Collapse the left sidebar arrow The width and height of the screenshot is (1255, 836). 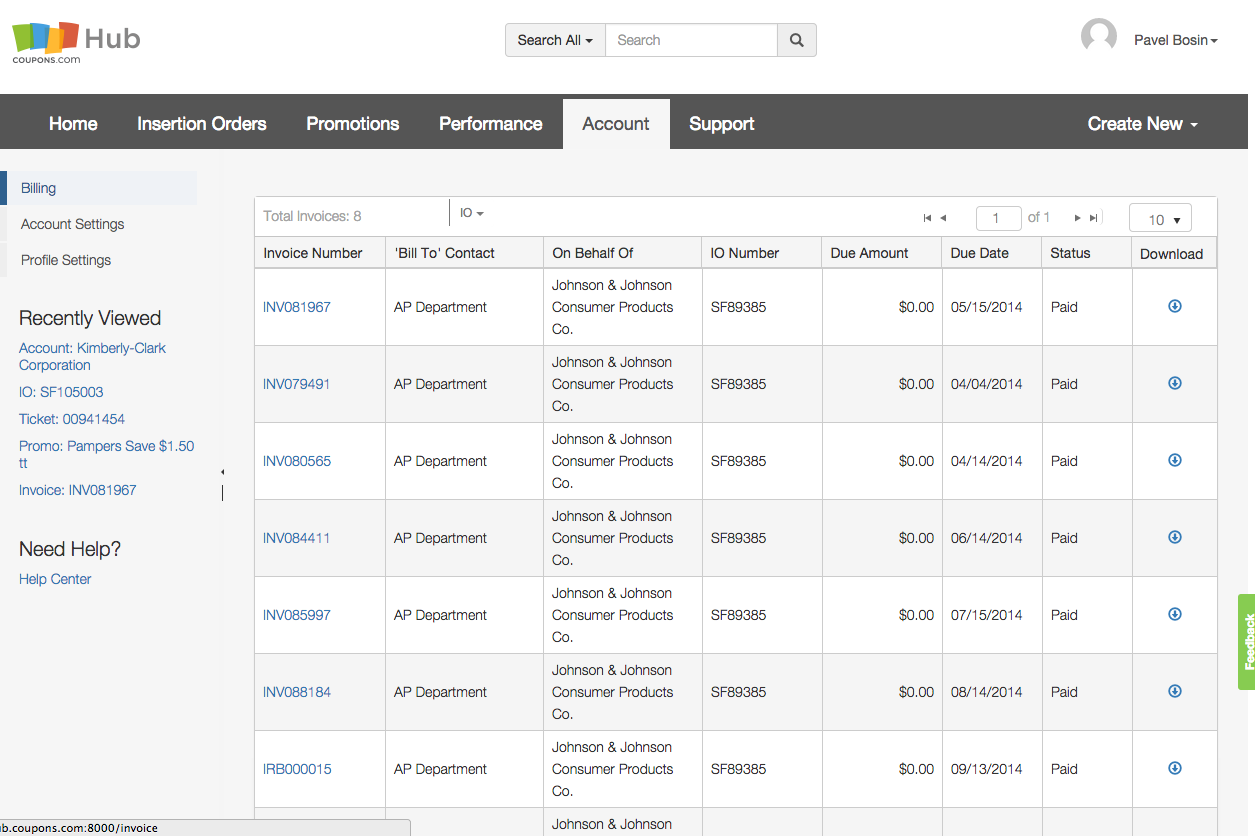pyautogui.click(x=222, y=472)
